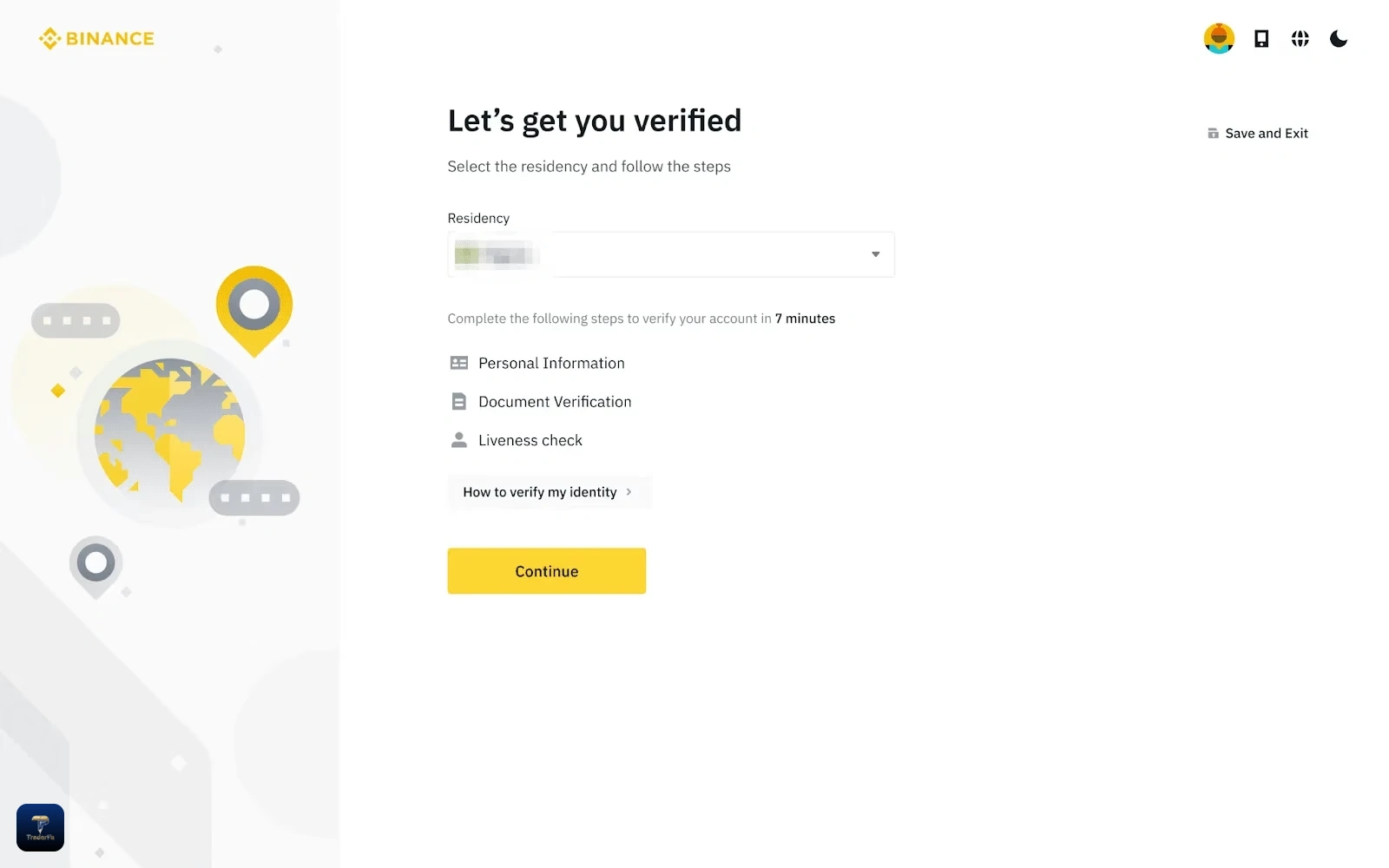Image resolution: width=1389 pixels, height=868 pixels.
Task: Click chevron beside How to verify
Action: (629, 492)
